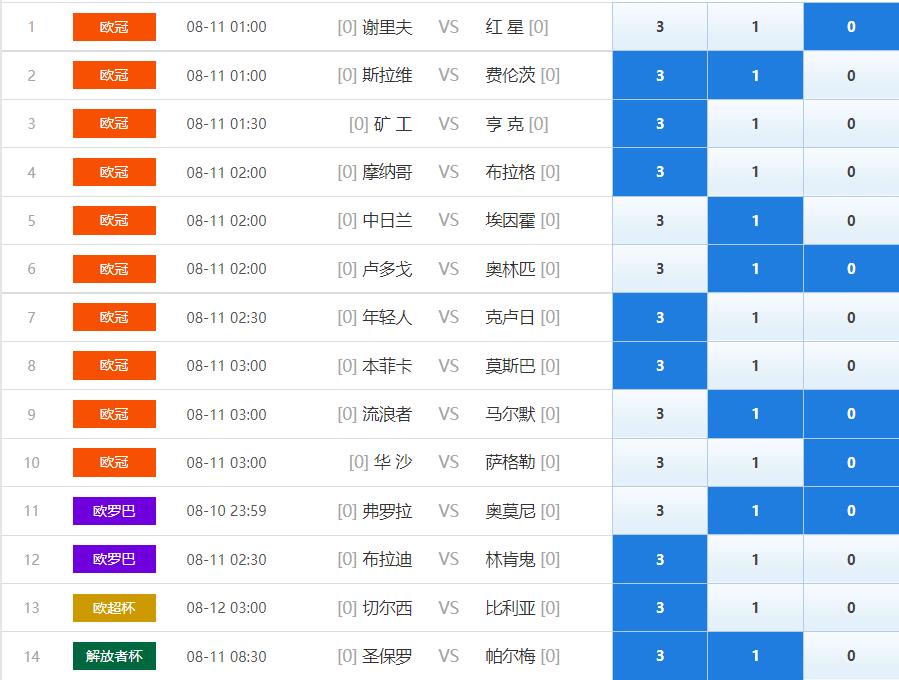Deselect option 0 for 卢多戈 vs 奥林匹
This screenshot has height=680, width=899.
851,269
